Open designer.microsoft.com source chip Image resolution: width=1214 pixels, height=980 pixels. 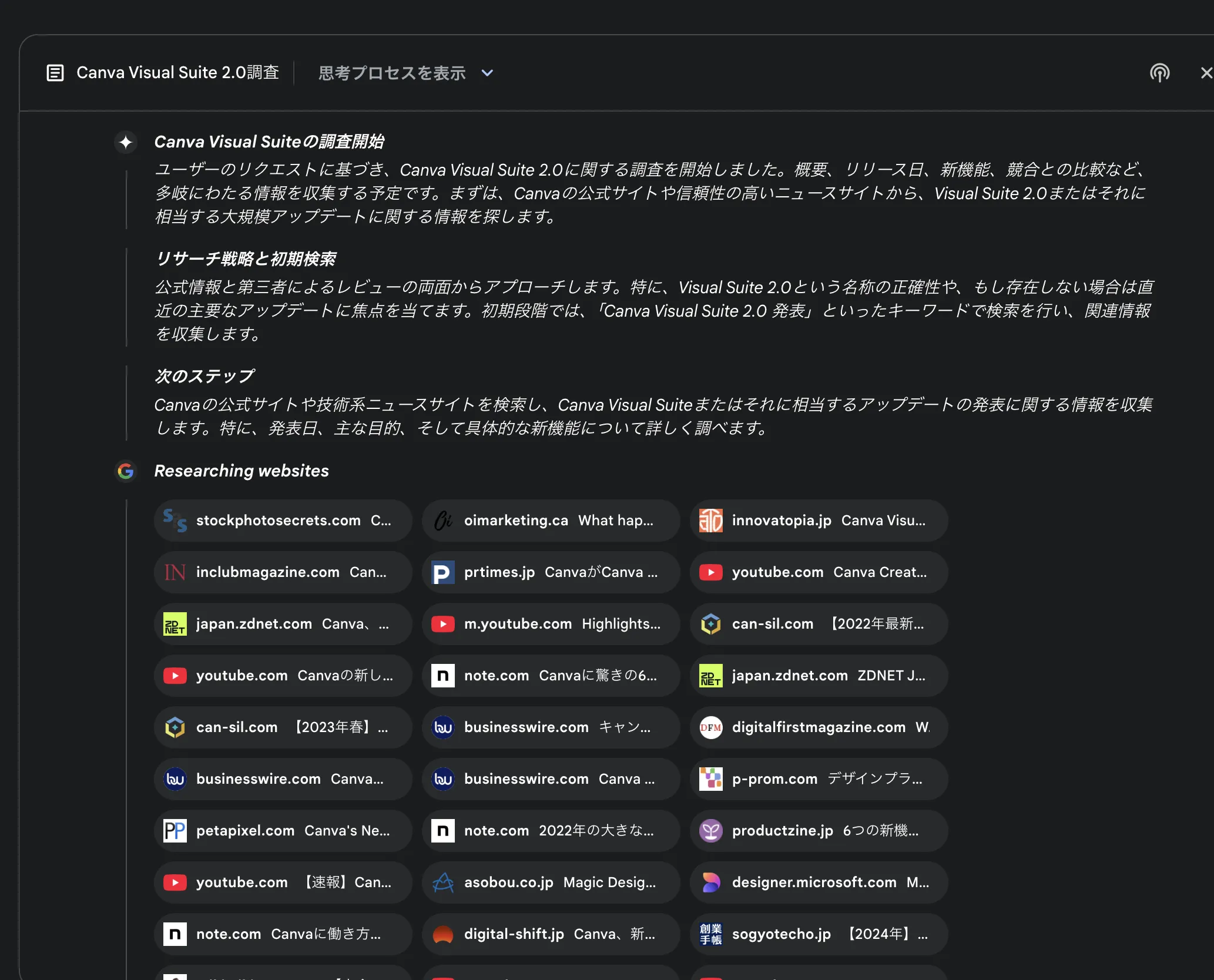coord(819,882)
